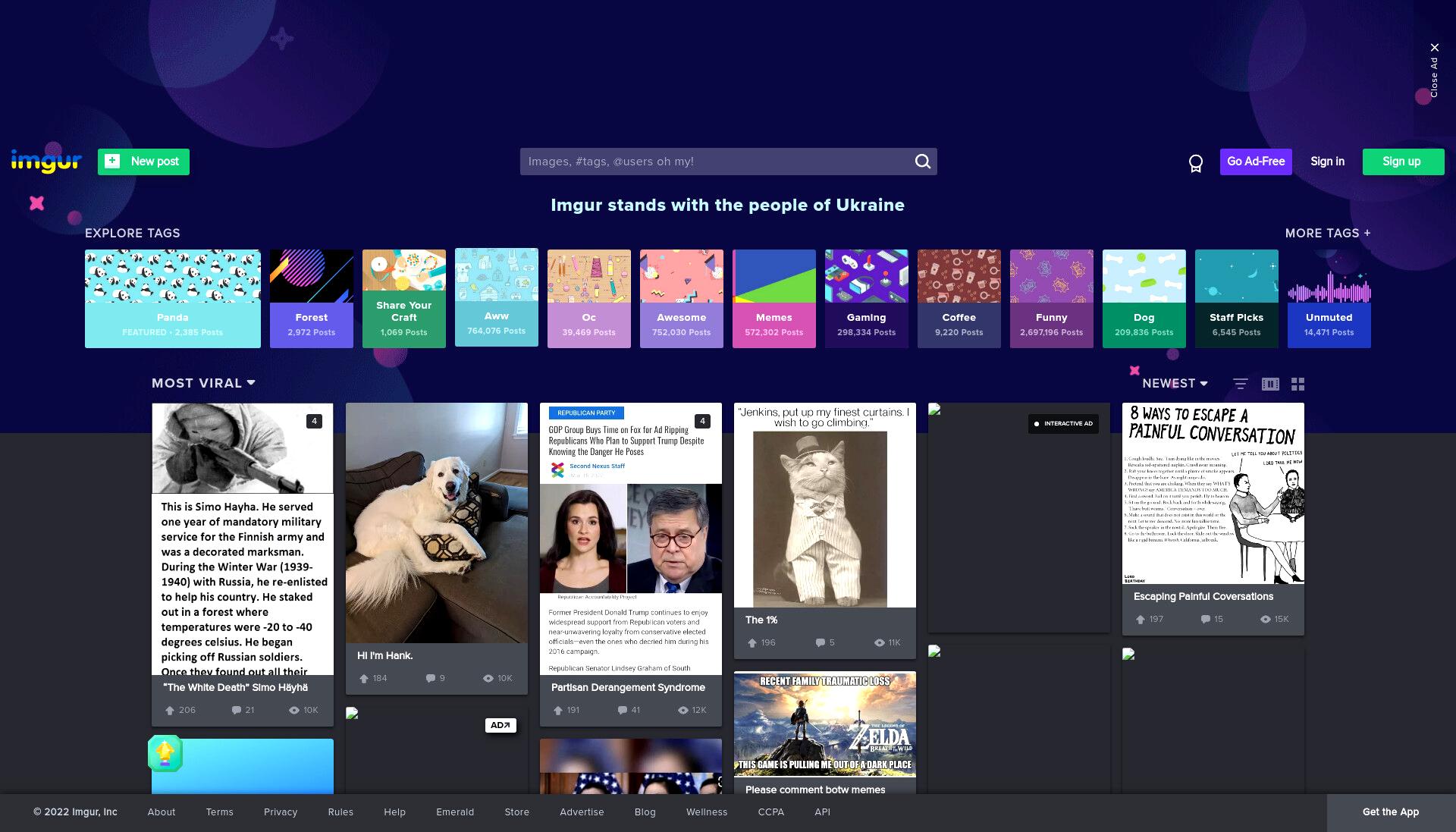
Task: Open the Forest tag
Action: (312, 299)
